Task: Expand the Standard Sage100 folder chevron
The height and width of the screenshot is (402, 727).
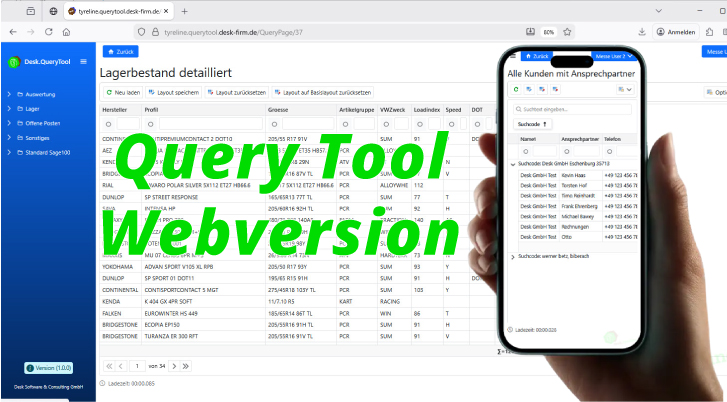Action: [9, 153]
